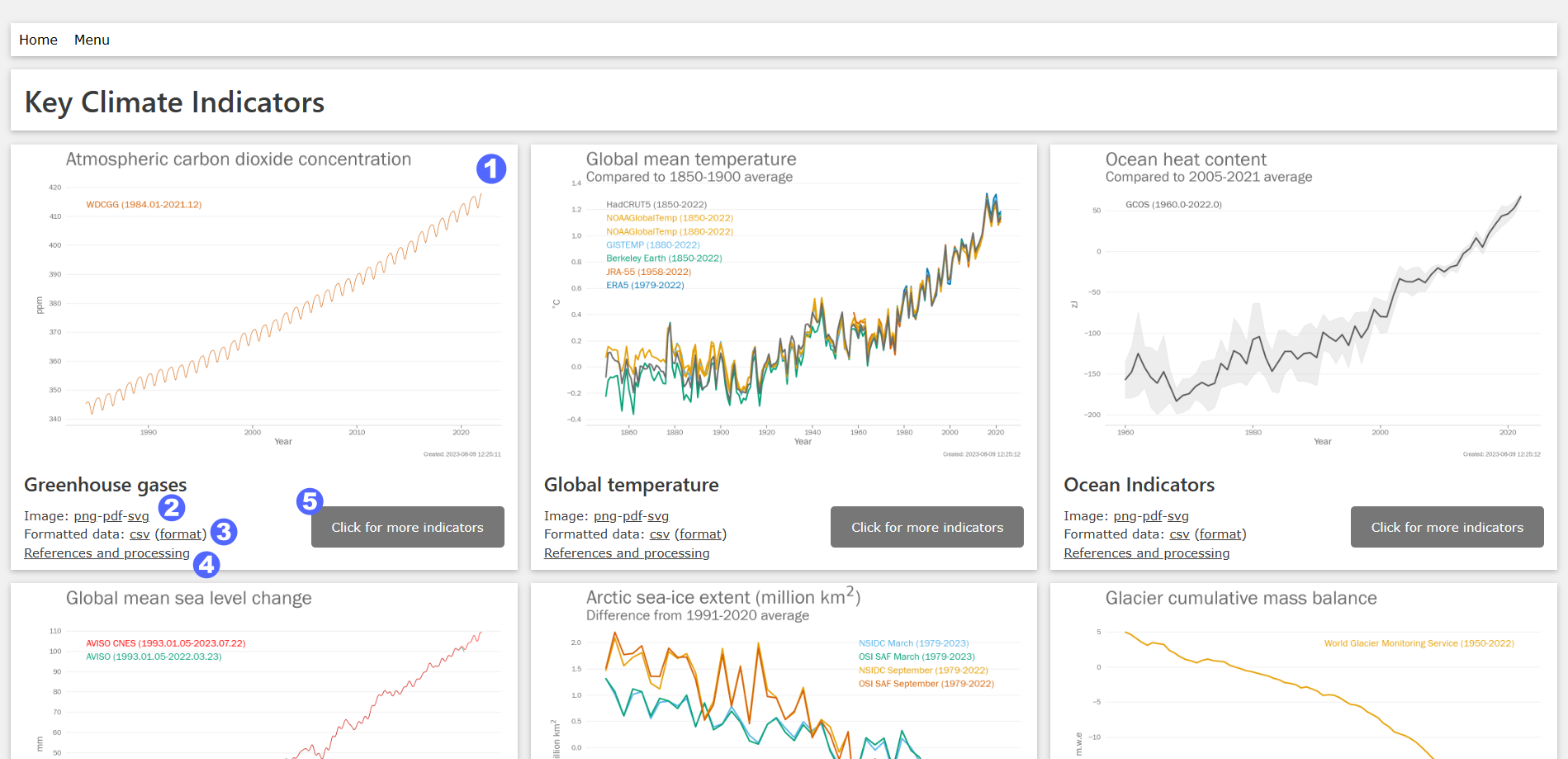Open the Ocean Indicators format link
This screenshot has width=1568, height=759.
(1220, 534)
